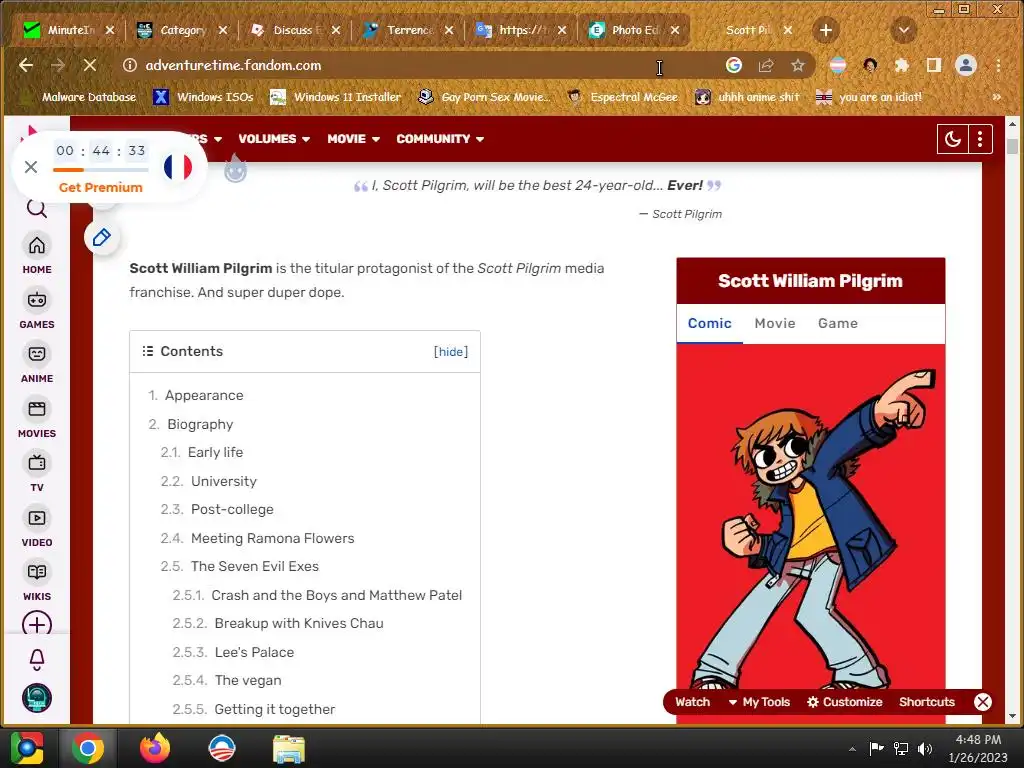Switch infobox to Movie tab

coord(775,323)
